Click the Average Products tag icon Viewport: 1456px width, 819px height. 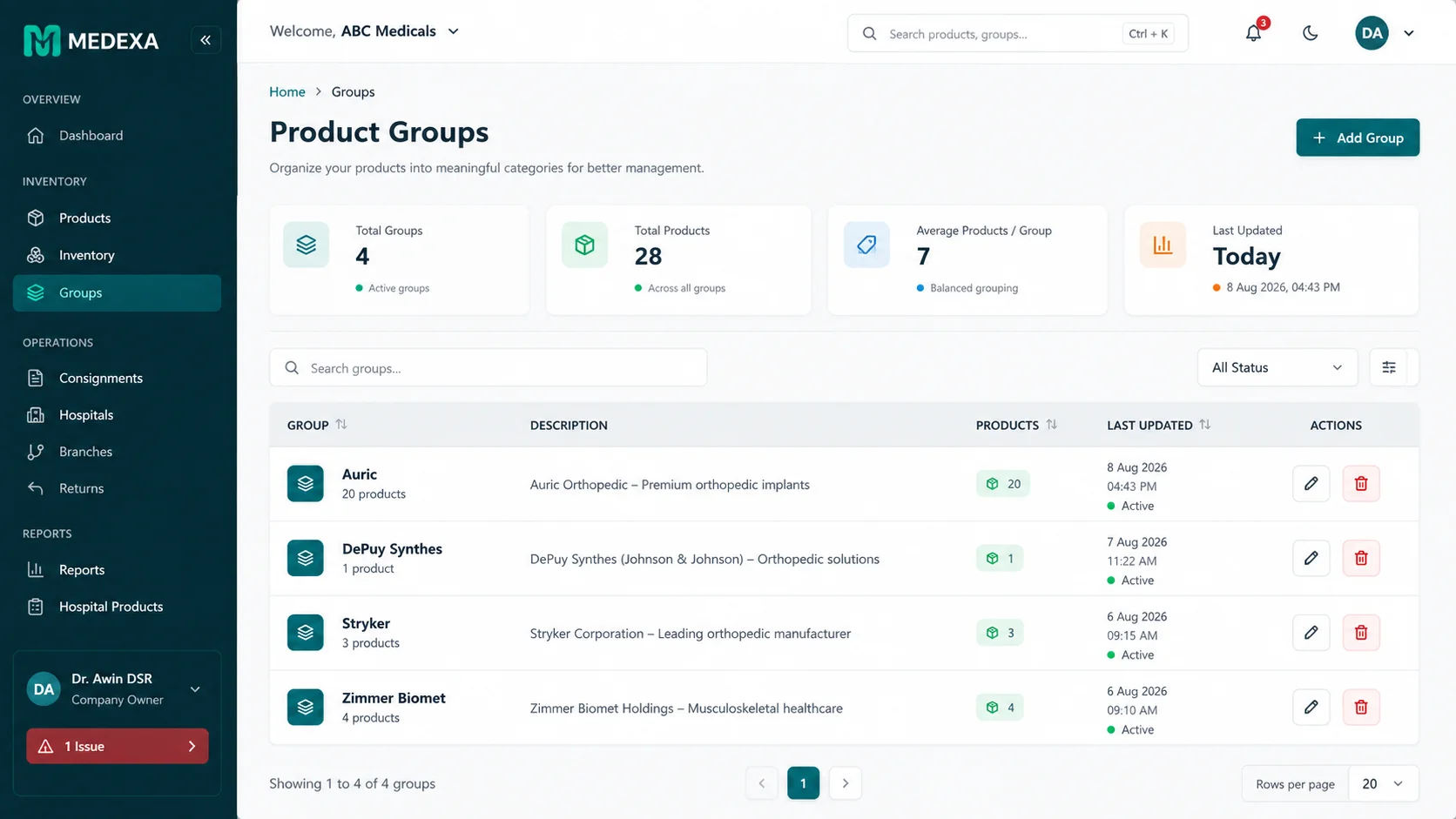tap(866, 245)
